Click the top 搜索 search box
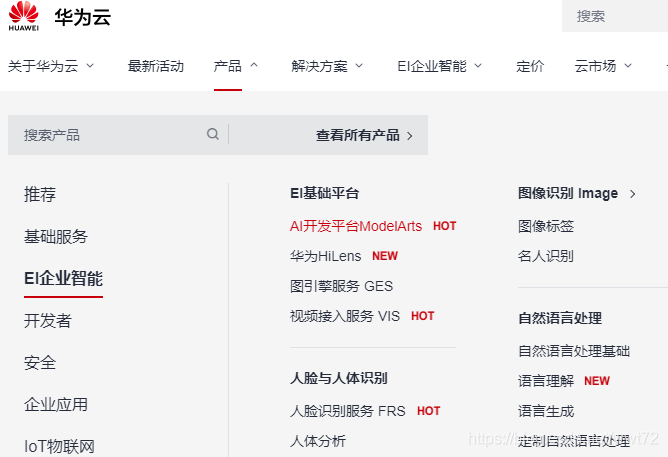 point(615,16)
